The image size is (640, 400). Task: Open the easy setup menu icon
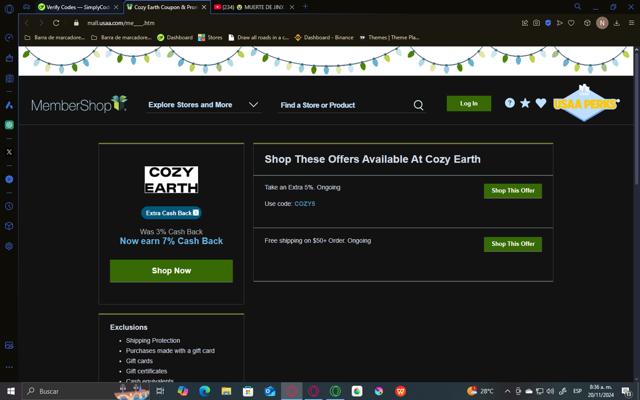pos(631,23)
